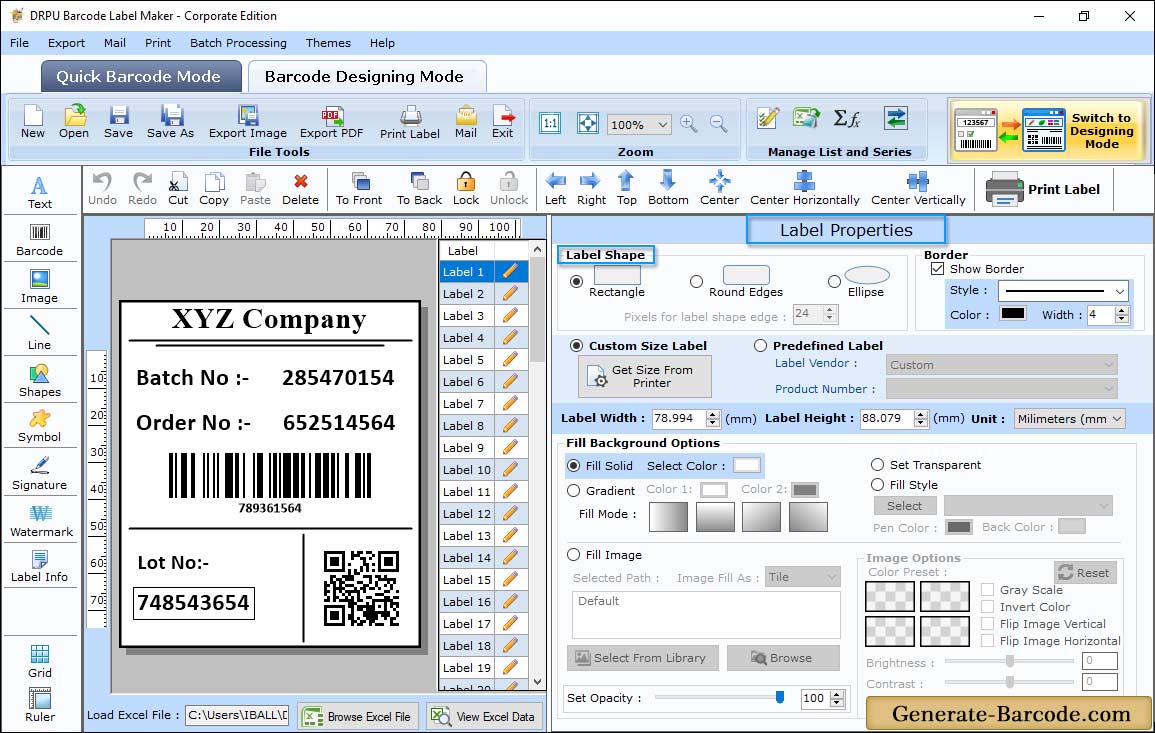Create a New label file
The width and height of the screenshot is (1155, 733).
tap(32, 122)
